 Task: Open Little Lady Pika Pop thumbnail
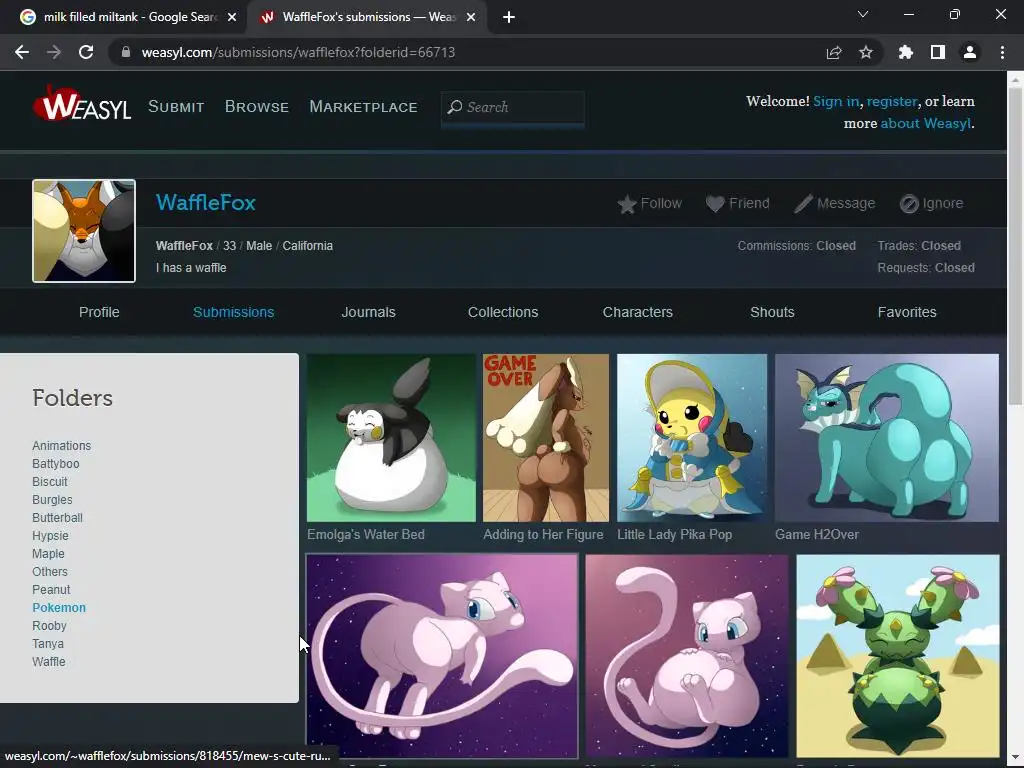click(x=692, y=438)
